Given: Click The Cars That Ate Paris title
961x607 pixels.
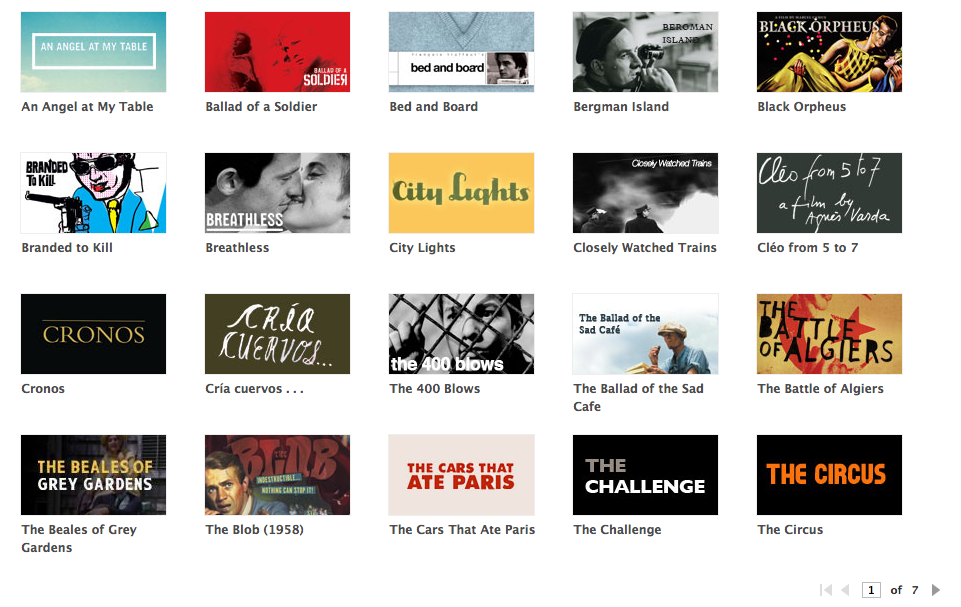Looking at the screenshot, I should tap(462, 530).
